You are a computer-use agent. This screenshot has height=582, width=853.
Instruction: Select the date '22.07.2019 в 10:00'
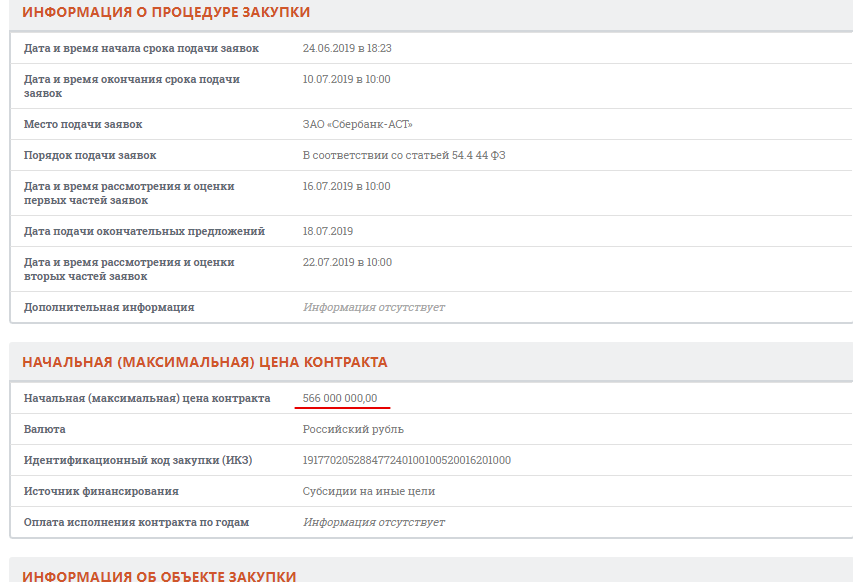(x=347, y=263)
